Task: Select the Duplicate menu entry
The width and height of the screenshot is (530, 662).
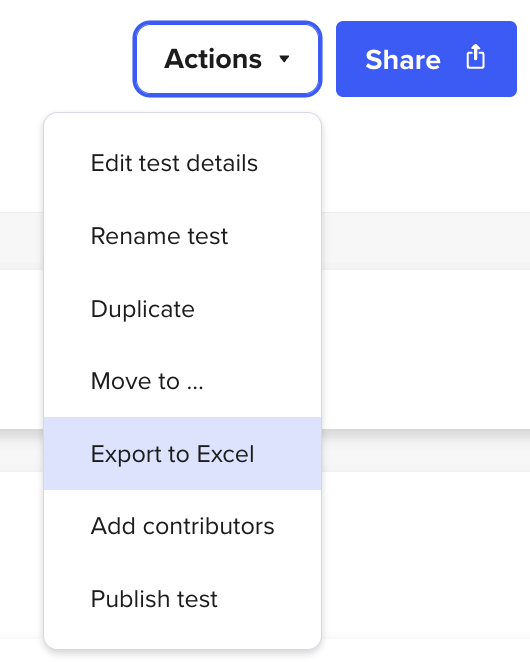Action: tap(182, 309)
